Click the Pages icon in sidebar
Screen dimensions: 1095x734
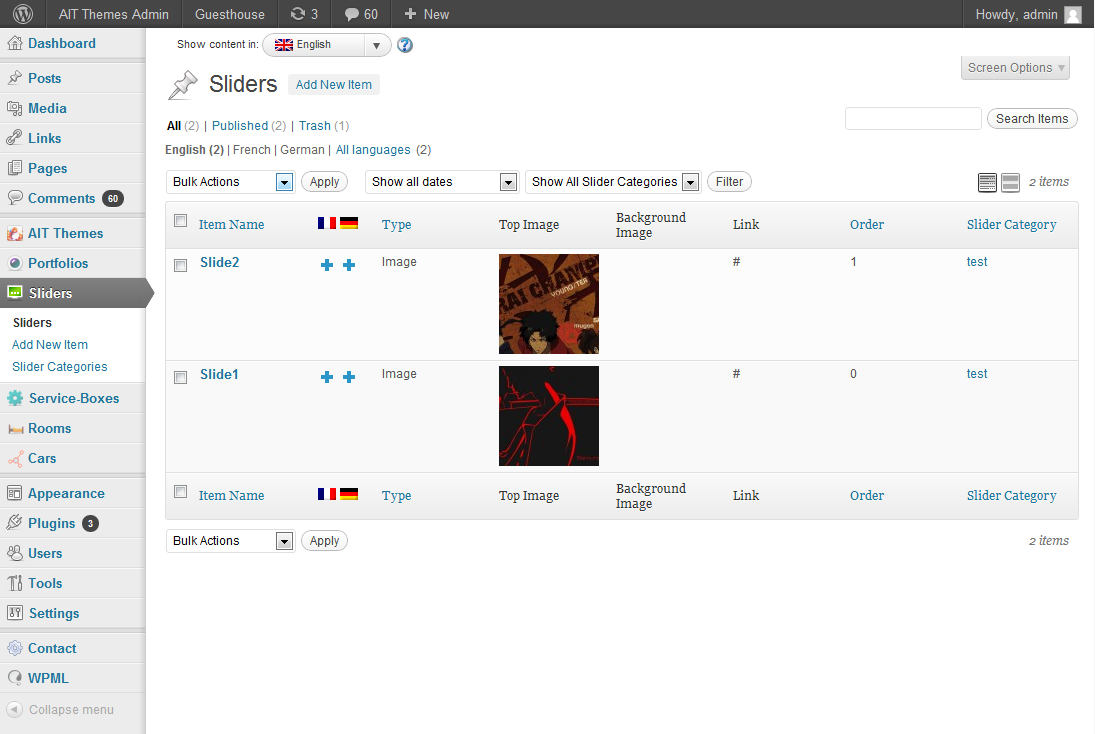click(15, 168)
